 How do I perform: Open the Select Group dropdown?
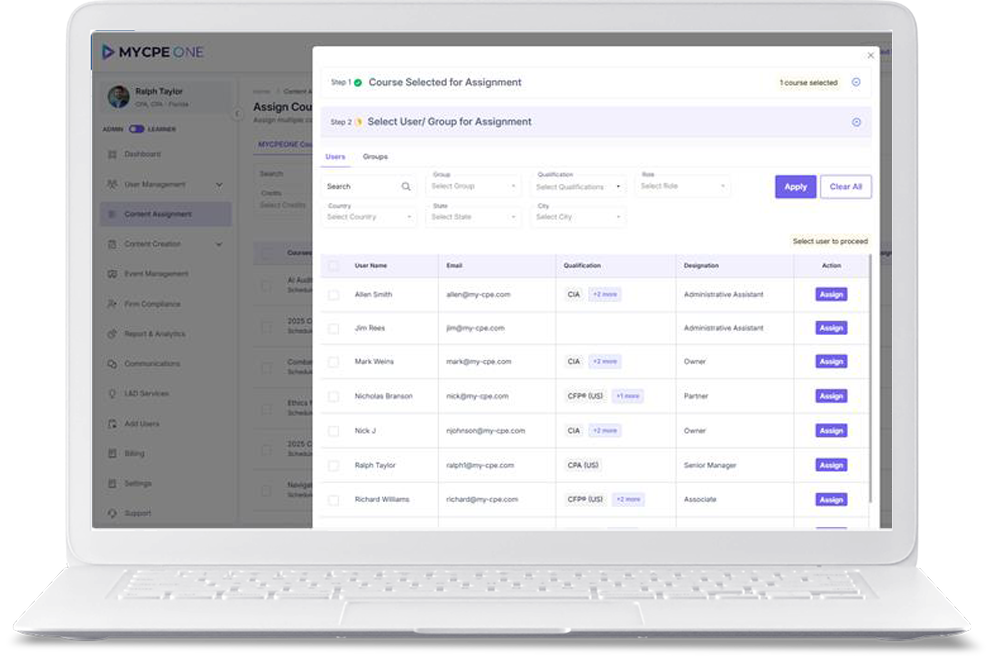(474, 186)
